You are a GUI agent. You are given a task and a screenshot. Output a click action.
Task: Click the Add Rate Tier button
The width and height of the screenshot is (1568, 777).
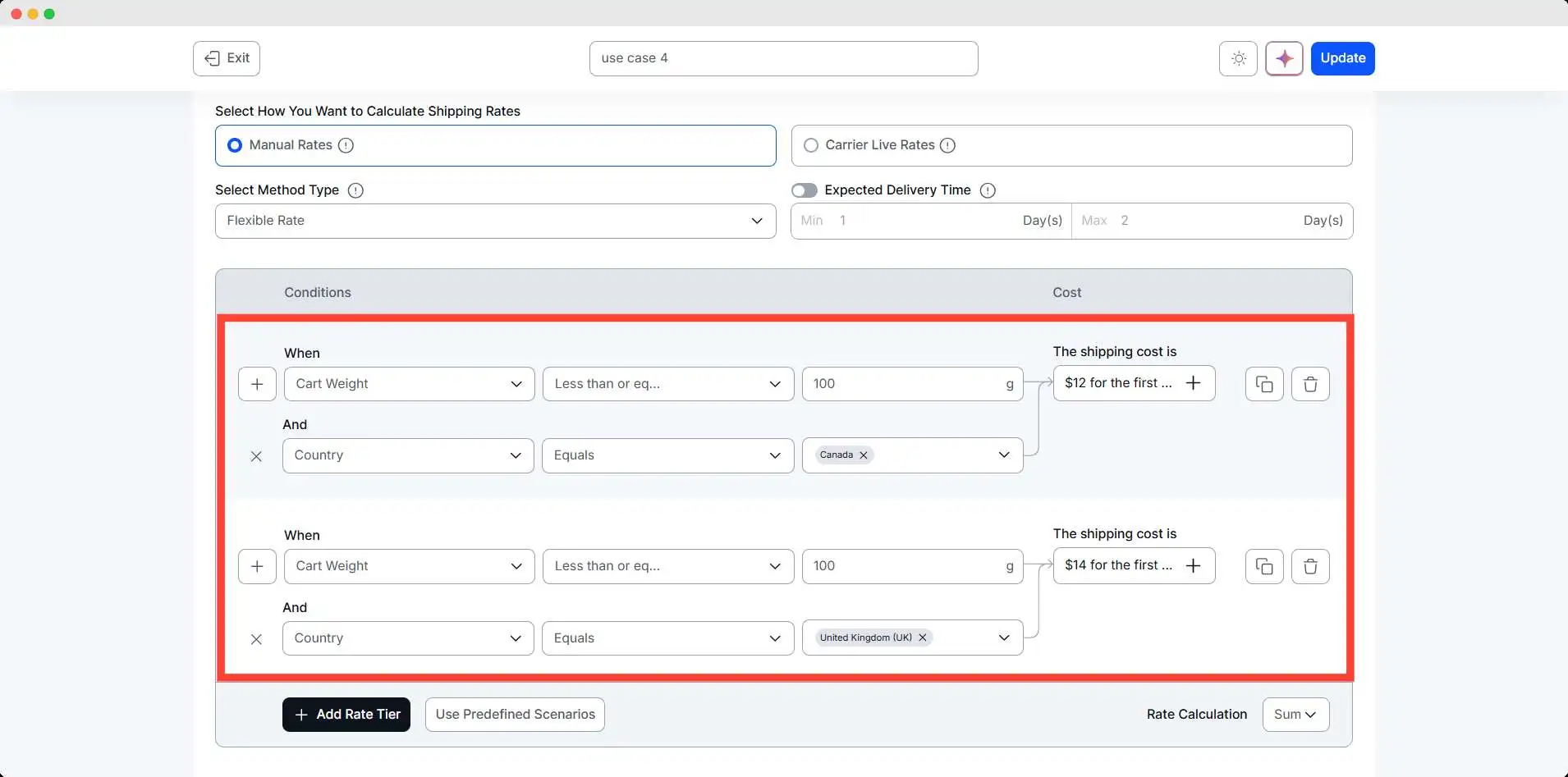coord(346,715)
